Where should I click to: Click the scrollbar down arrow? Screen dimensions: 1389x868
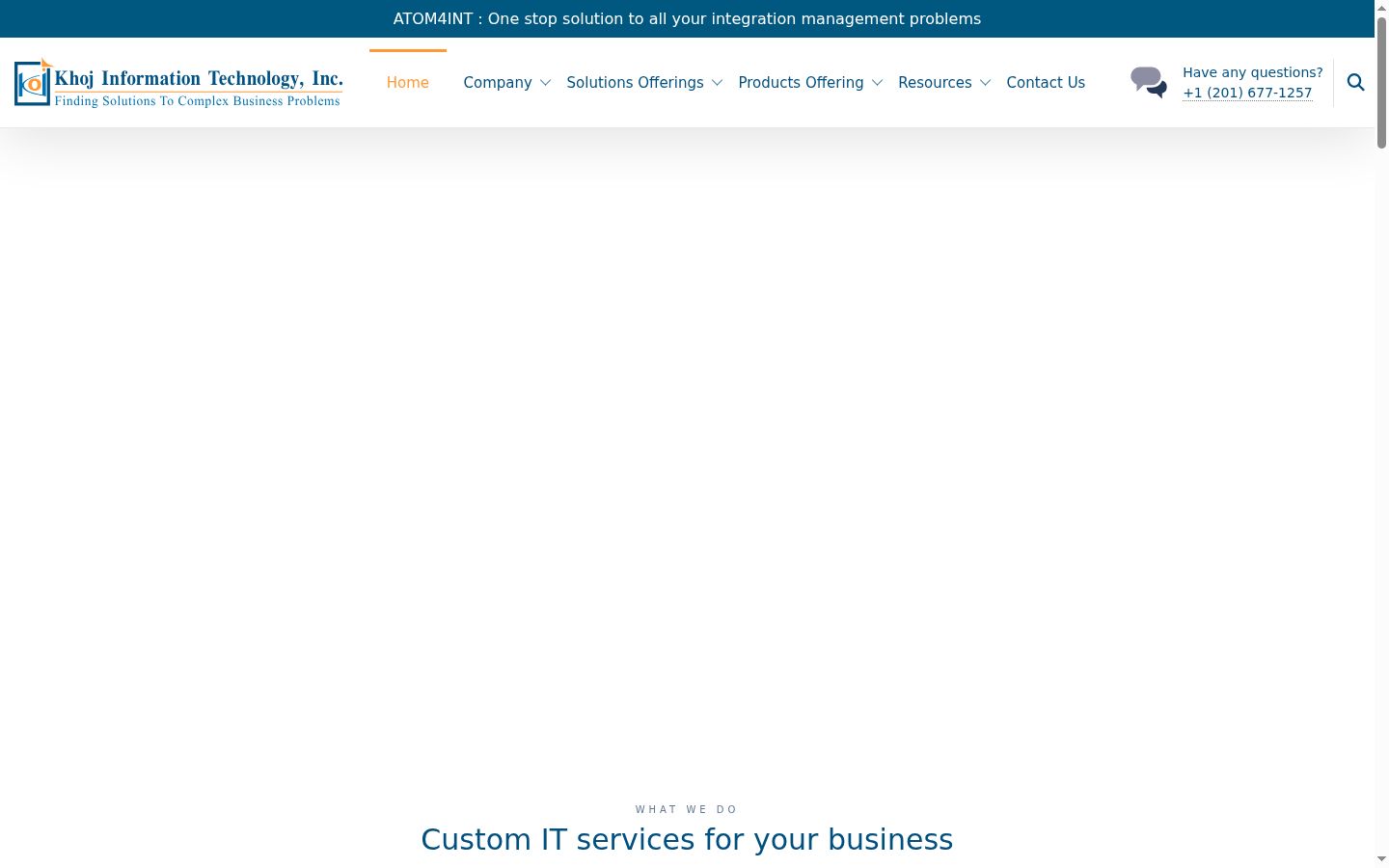(1381, 859)
